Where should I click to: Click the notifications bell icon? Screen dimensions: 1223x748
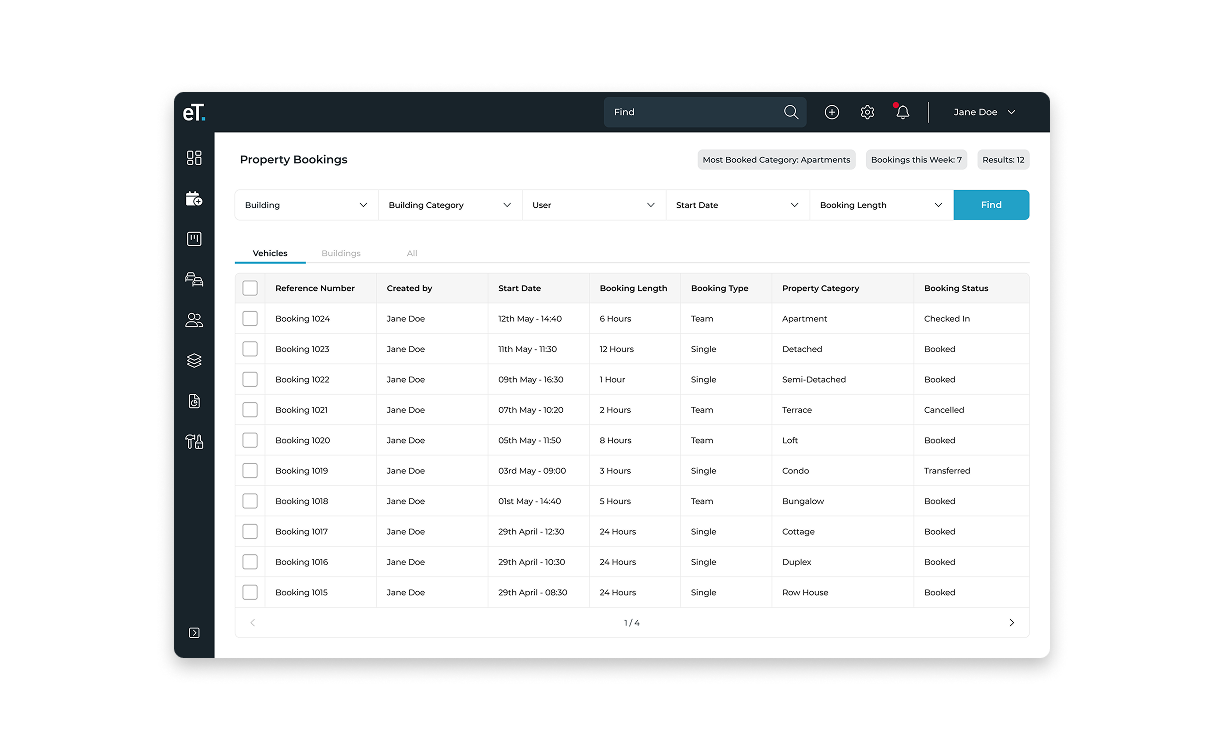[x=902, y=112]
